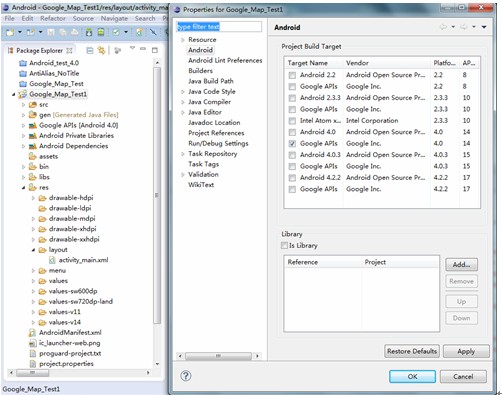Click the Print toolbar icon

pos(75,32)
